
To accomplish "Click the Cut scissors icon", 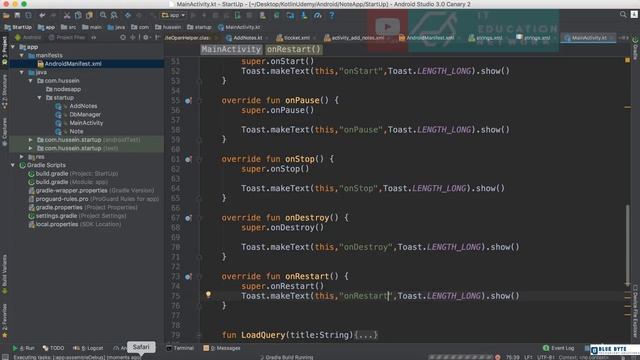I will coord(67,16).
